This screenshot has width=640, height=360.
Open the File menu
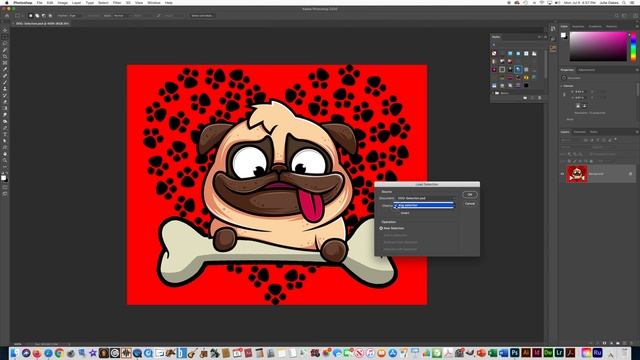pyautogui.click(x=40, y=2)
